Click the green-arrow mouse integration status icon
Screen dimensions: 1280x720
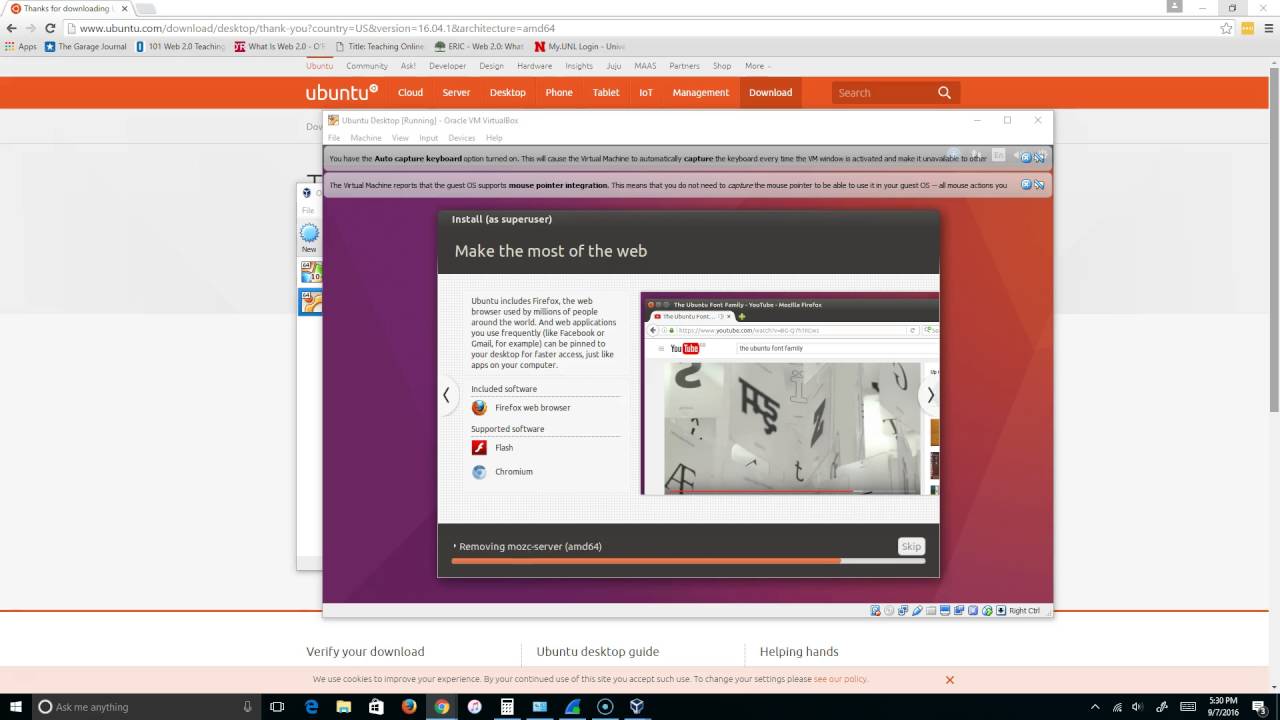tap(987, 610)
